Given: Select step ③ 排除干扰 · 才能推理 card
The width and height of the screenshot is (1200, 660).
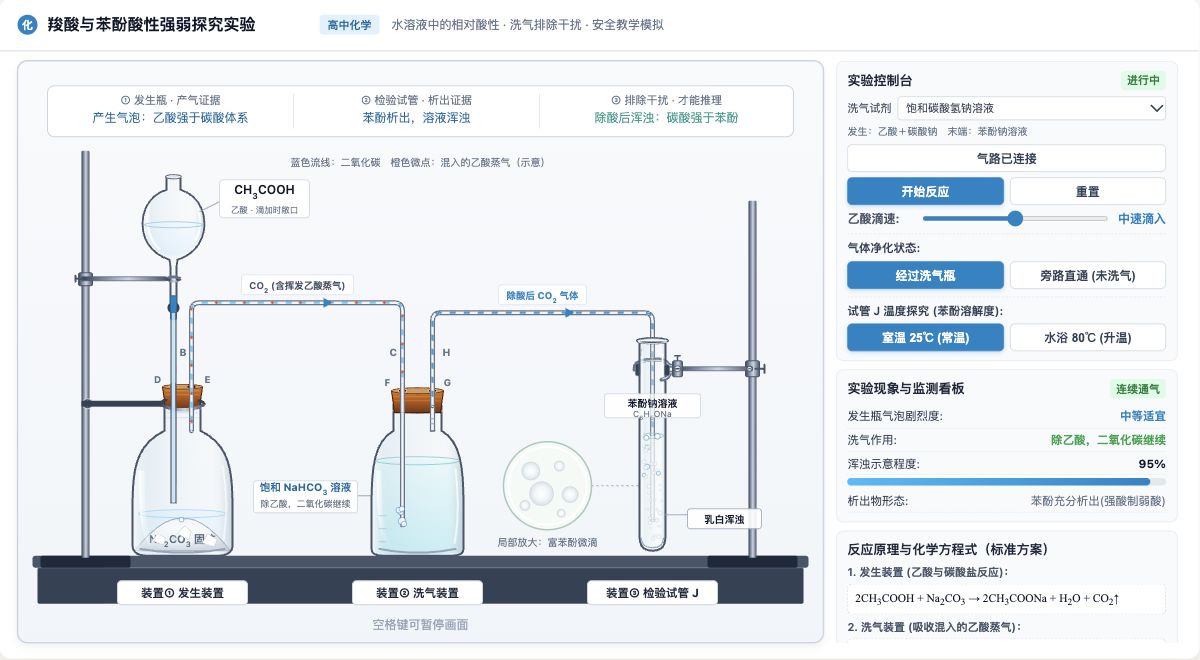Looking at the screenshot, I should point(666,109).
